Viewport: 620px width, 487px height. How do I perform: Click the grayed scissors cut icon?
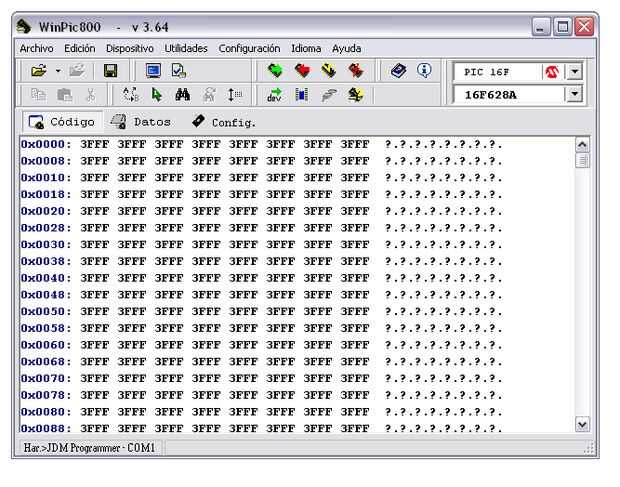point(91,95)
